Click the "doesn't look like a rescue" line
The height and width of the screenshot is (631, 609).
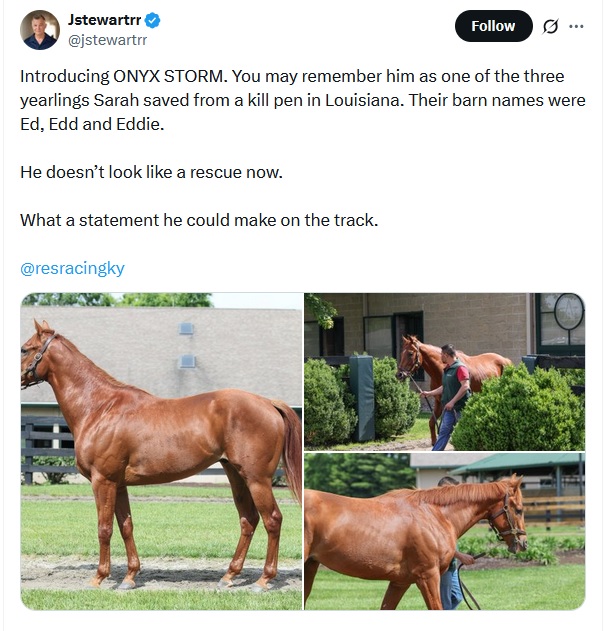(x=151, y=172)
